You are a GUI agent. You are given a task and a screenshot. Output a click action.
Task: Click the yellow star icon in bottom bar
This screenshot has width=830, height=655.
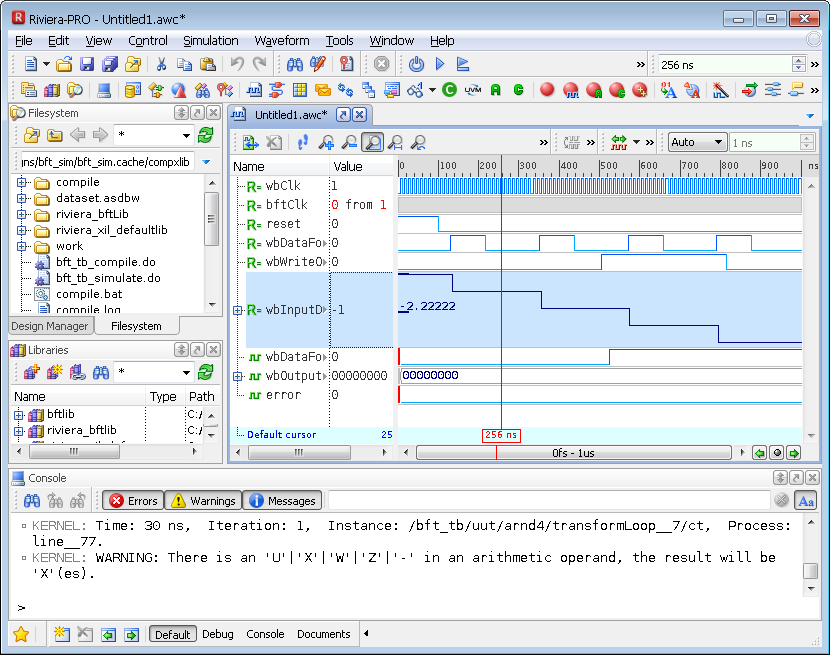[x=21, y=634]
